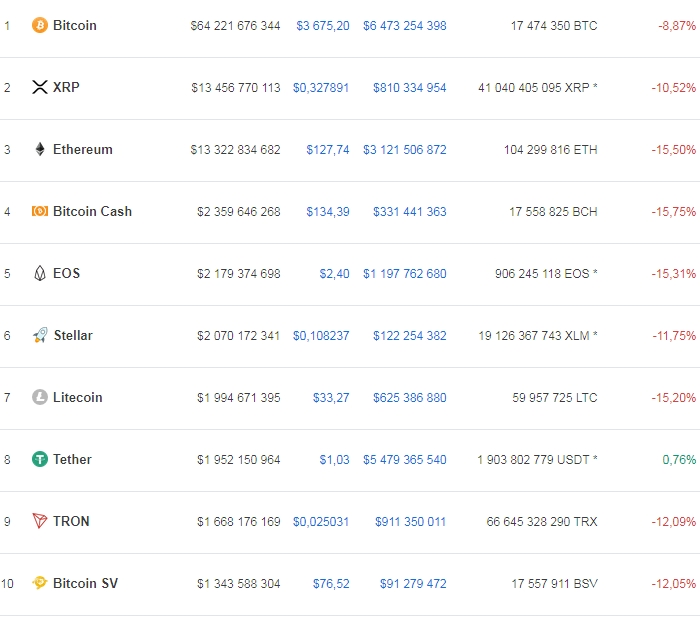The width and height of the screenshot is (700, 617).
Task: Click Bitcoin Cash market cap $2 359 646 268
Action: tap(239, 211)
